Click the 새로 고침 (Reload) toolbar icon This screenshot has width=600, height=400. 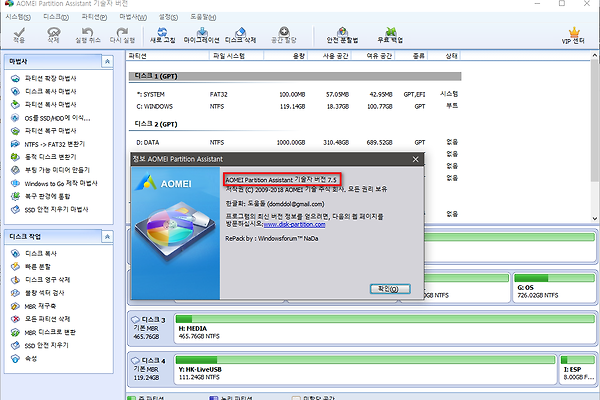pos(162,35)
